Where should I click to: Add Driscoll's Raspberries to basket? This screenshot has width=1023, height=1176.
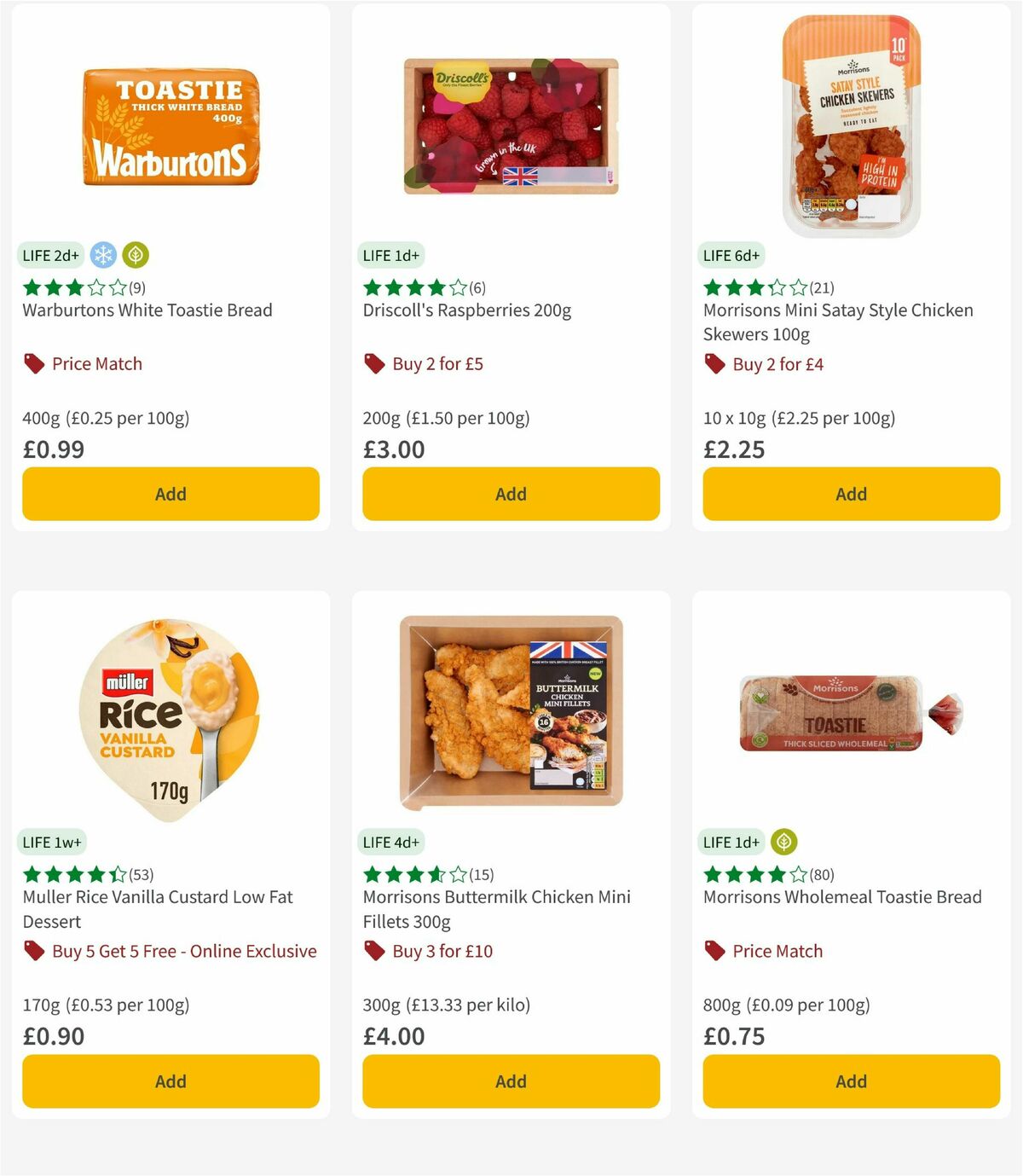tap(510, 494)
